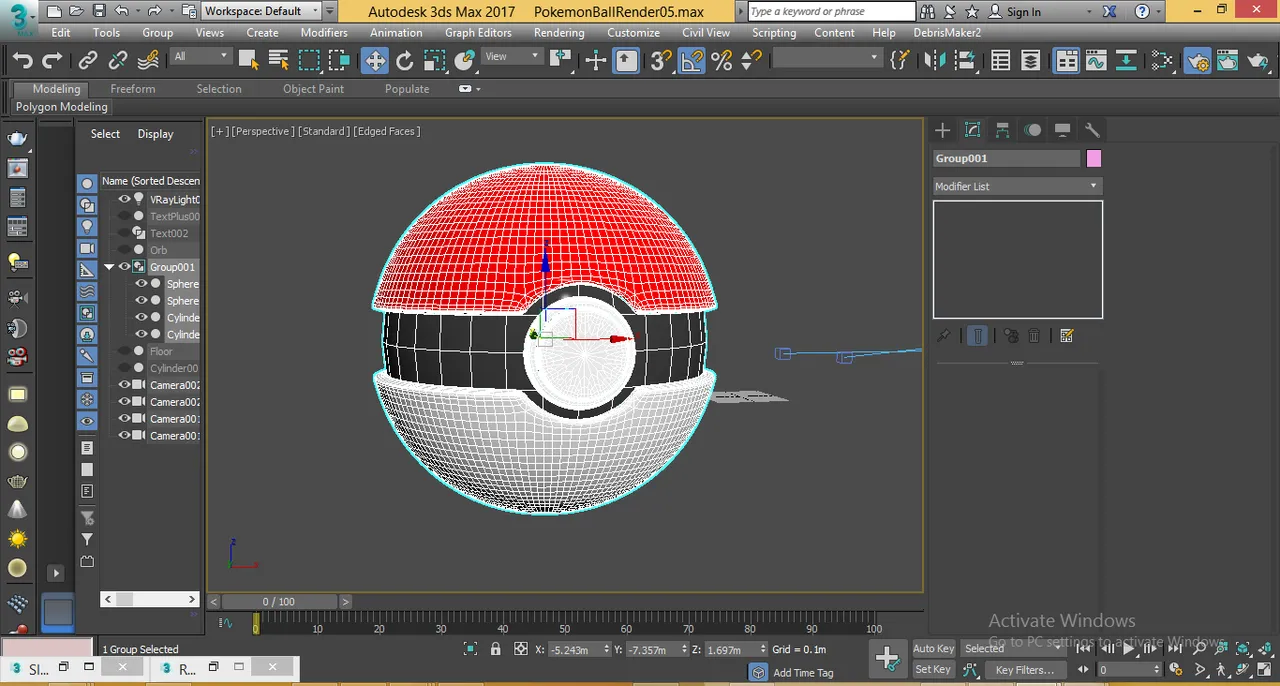Click the time slider 0 / 100
This screenshot has width=1280, height=686.
tap(279, 601)
